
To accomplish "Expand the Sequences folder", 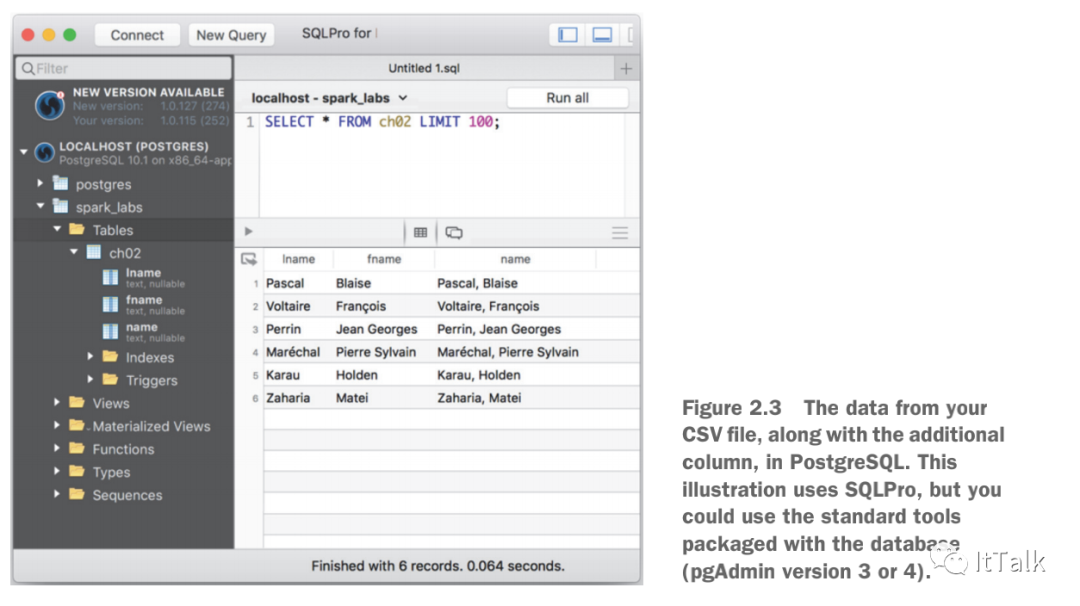I will tap(57, 494).
